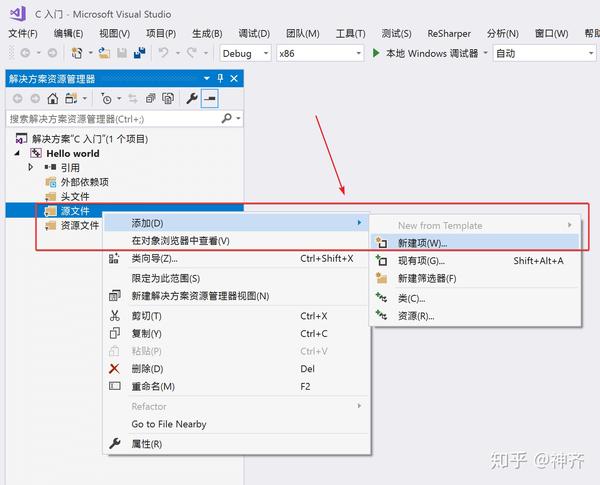Open the 工具(T) menu
The image size is (600, 485).
(351, 34)
